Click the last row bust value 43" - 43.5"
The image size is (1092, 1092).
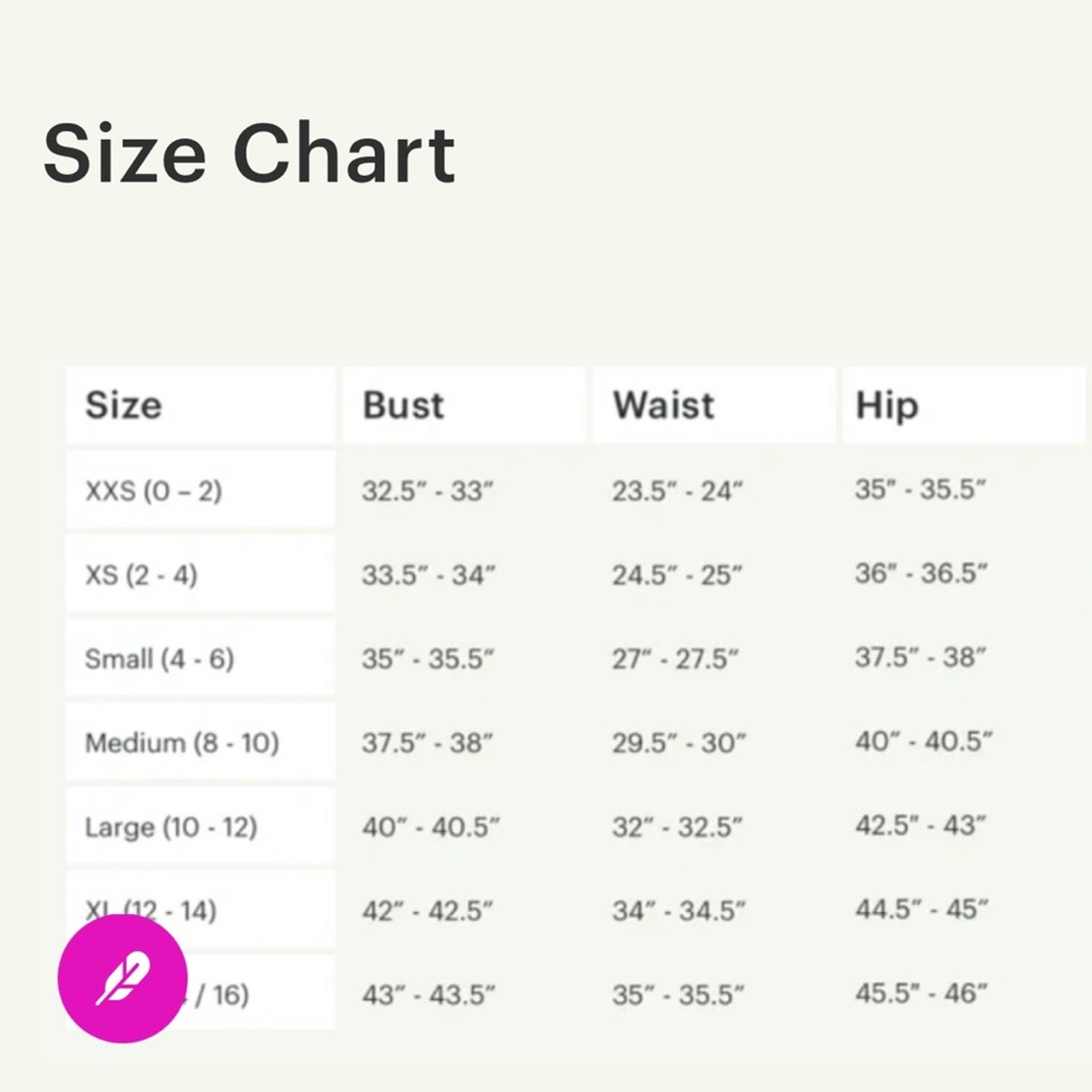(429, 994)
